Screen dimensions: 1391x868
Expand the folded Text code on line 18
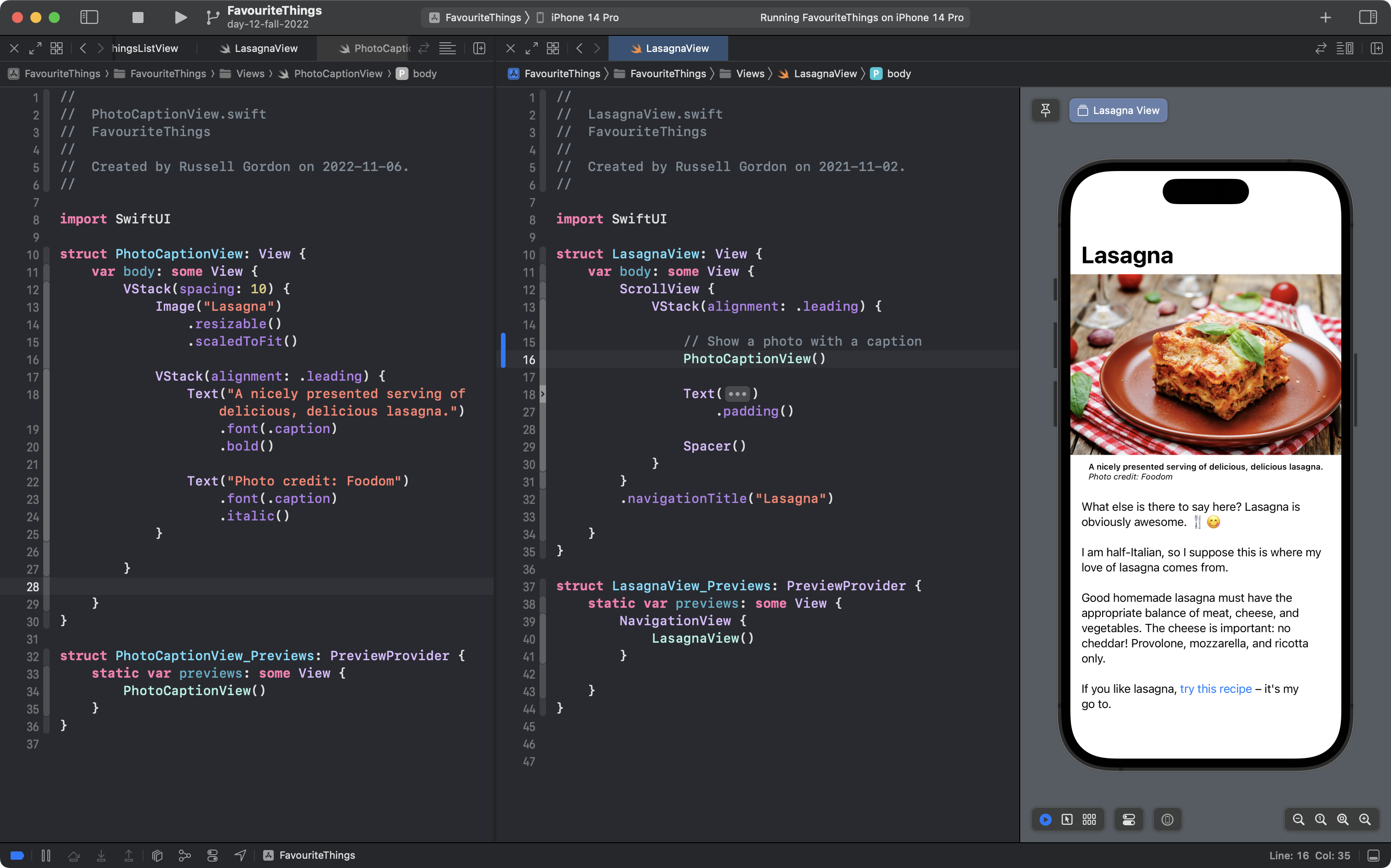pyautogui.click(x=737, y=394)
